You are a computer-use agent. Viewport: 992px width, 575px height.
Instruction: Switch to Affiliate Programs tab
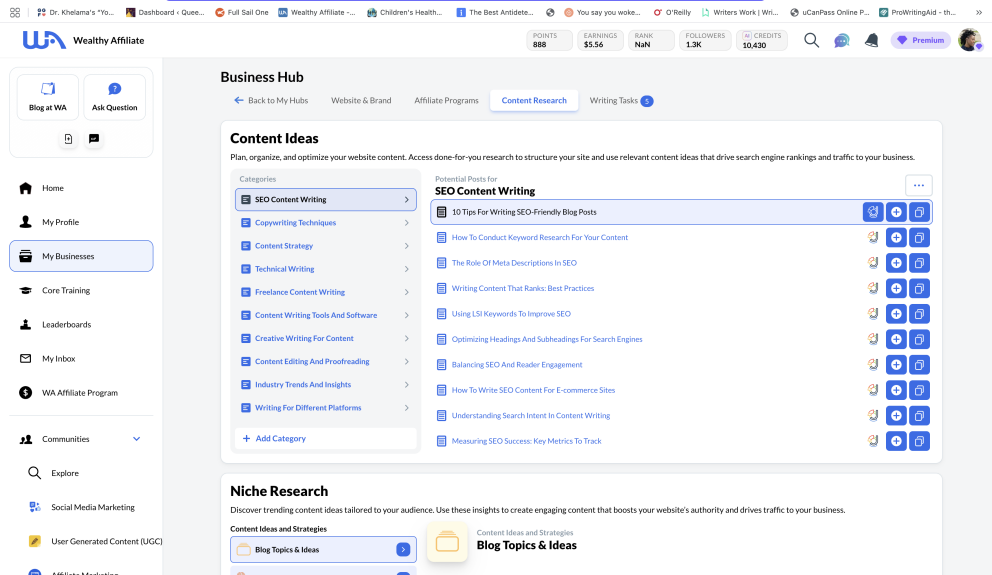pyautogui.click(x=446, y=100)
